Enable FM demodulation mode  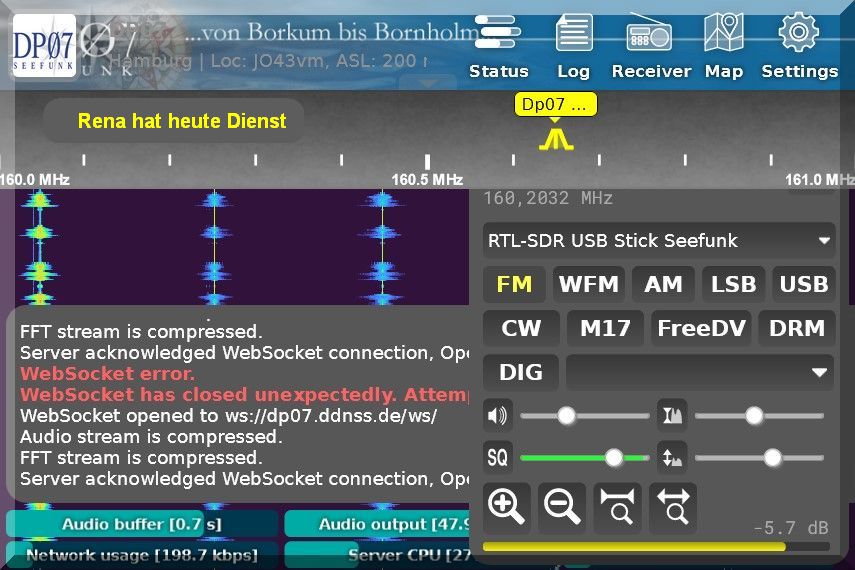point(514,284)
